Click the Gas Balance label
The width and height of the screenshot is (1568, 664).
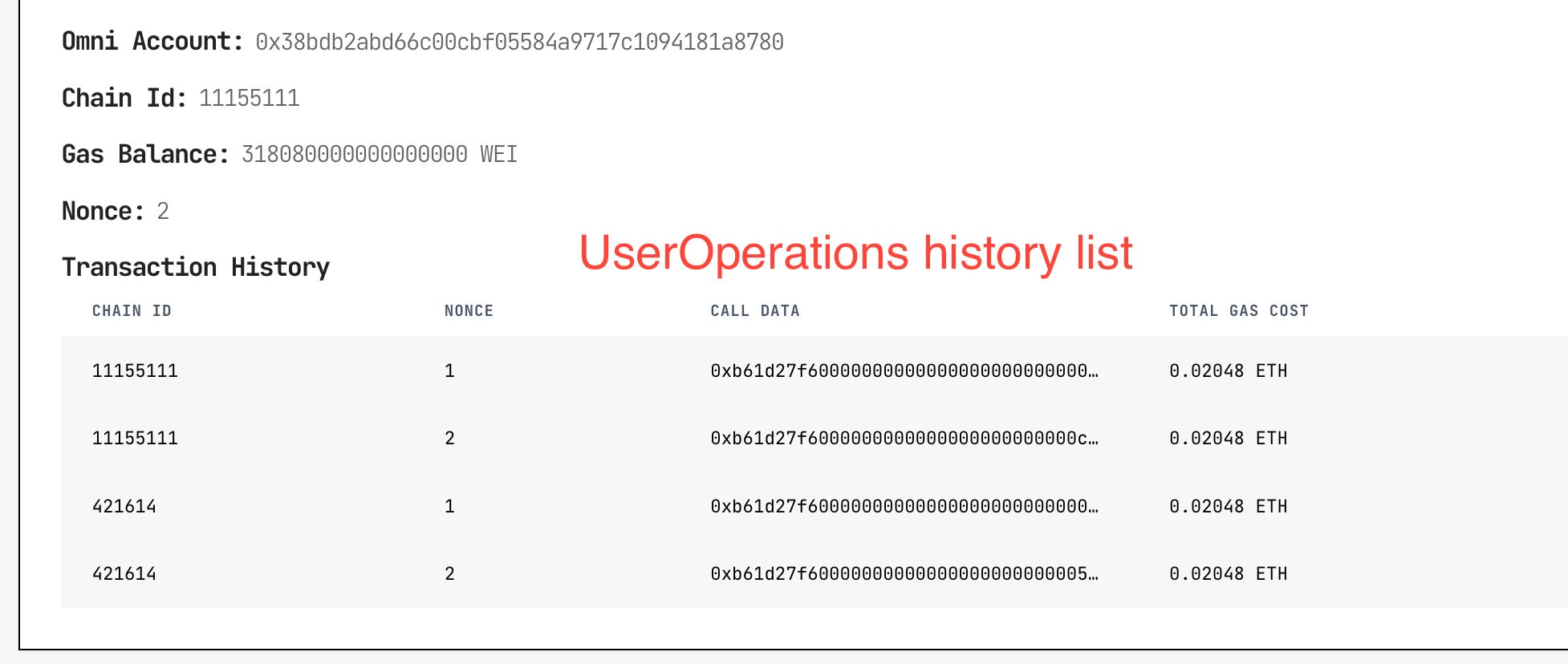click(146, 154)
